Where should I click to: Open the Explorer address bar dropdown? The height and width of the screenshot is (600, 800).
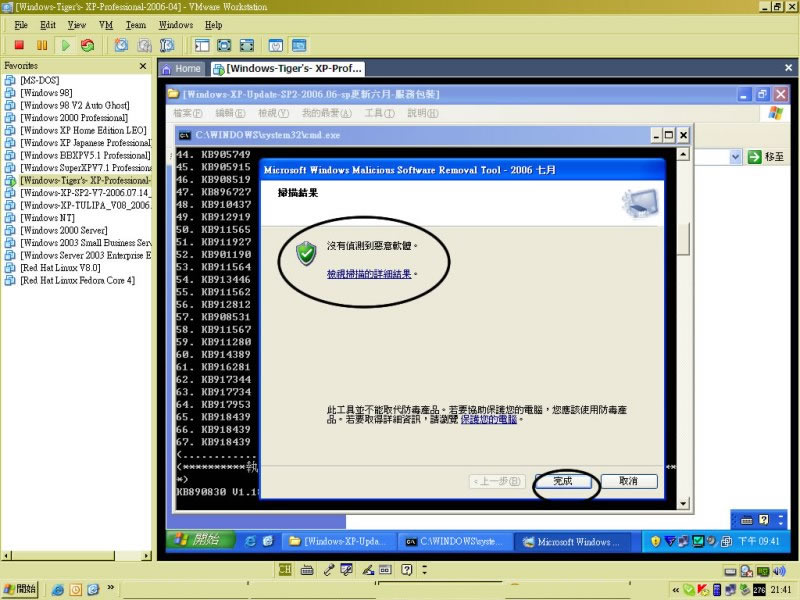tap(735, 157)
